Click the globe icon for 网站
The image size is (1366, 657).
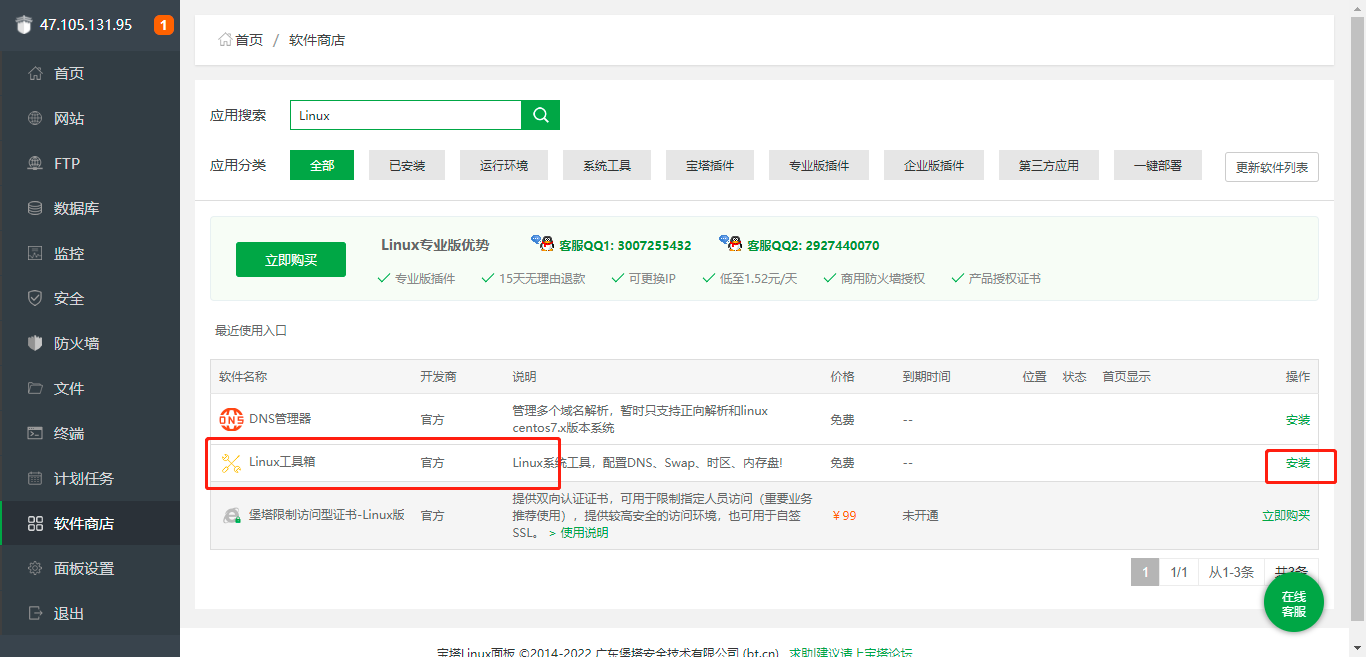35,118
